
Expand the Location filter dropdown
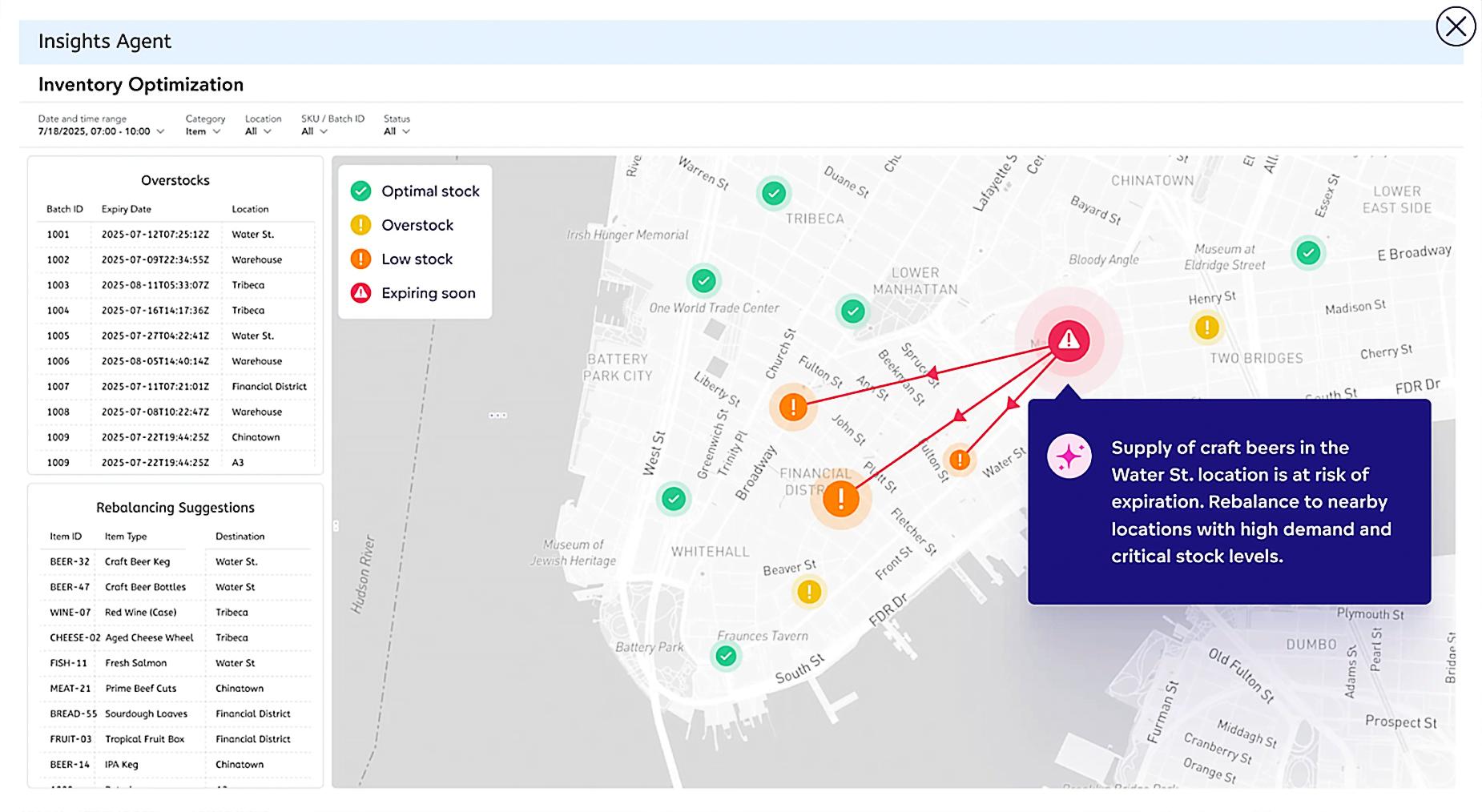(x=257, y=131)
